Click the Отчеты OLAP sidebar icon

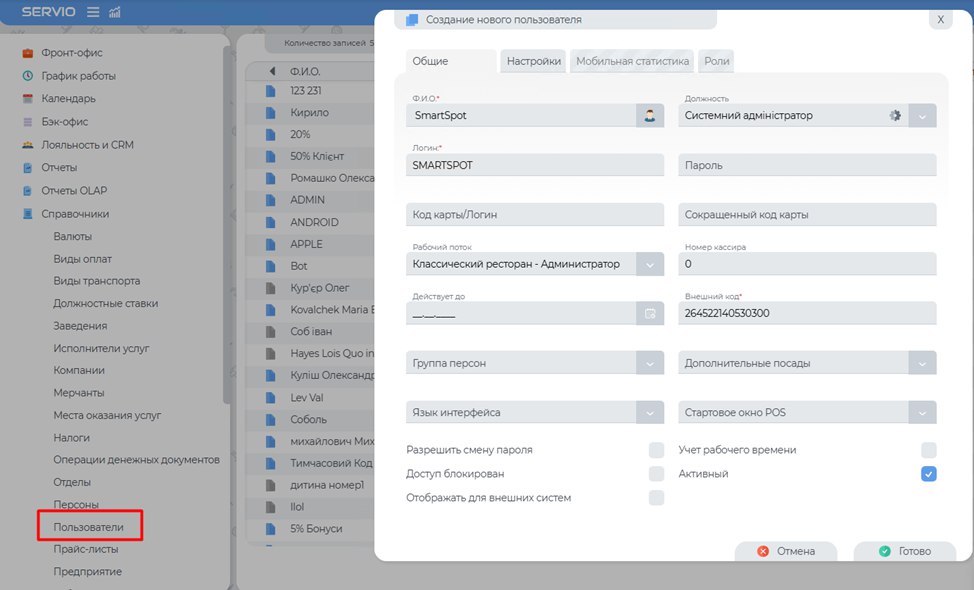pos(28,191)
